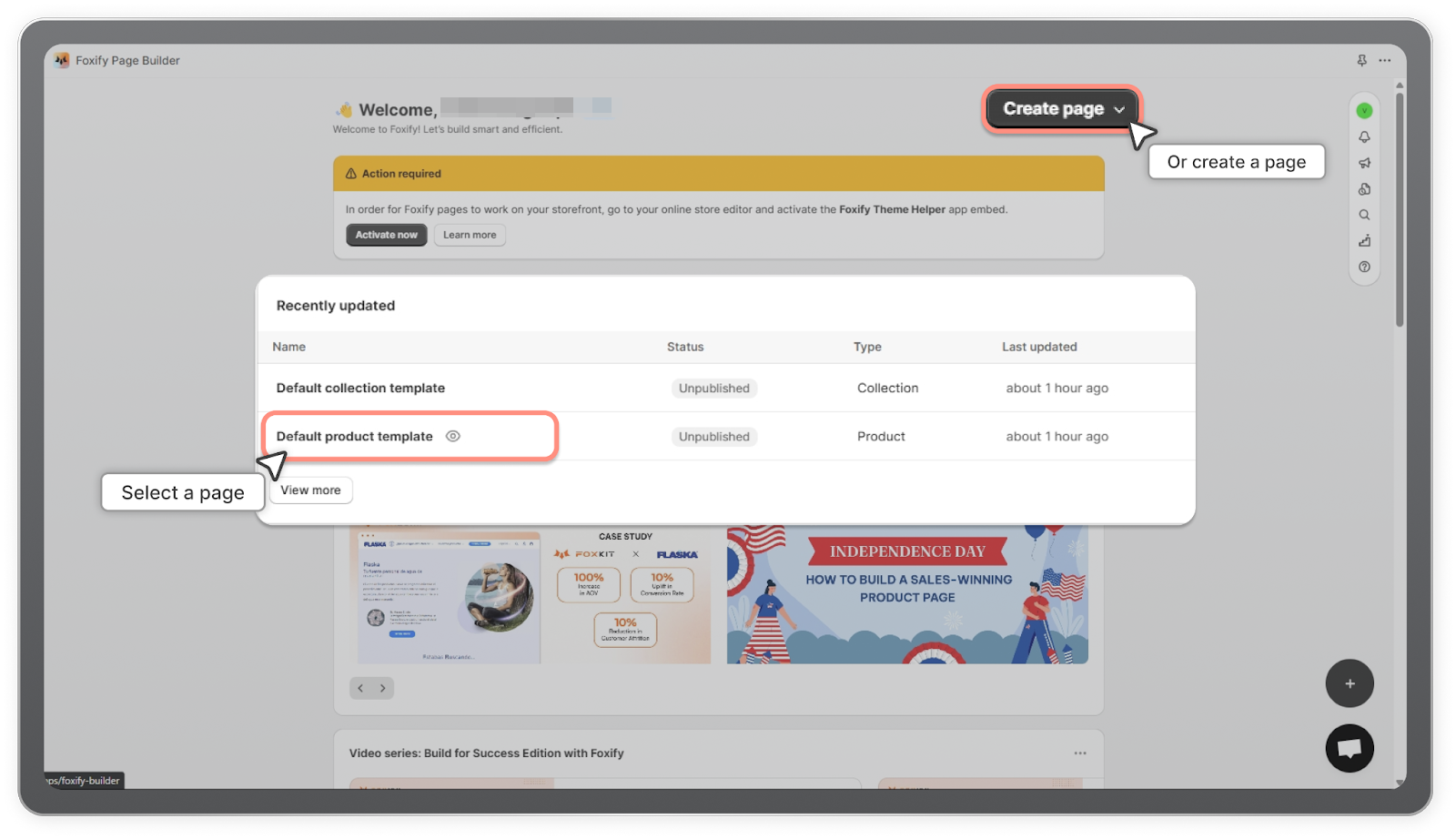Open the live chat bubble button
This screenshot has width=1456, height=839.
pos(1350,748)
